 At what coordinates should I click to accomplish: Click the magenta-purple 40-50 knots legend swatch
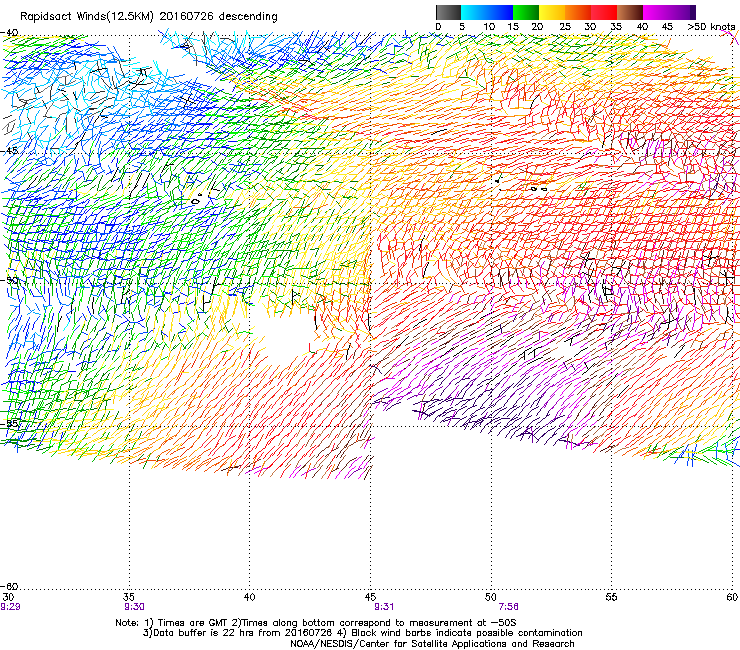tap(669, 12)
